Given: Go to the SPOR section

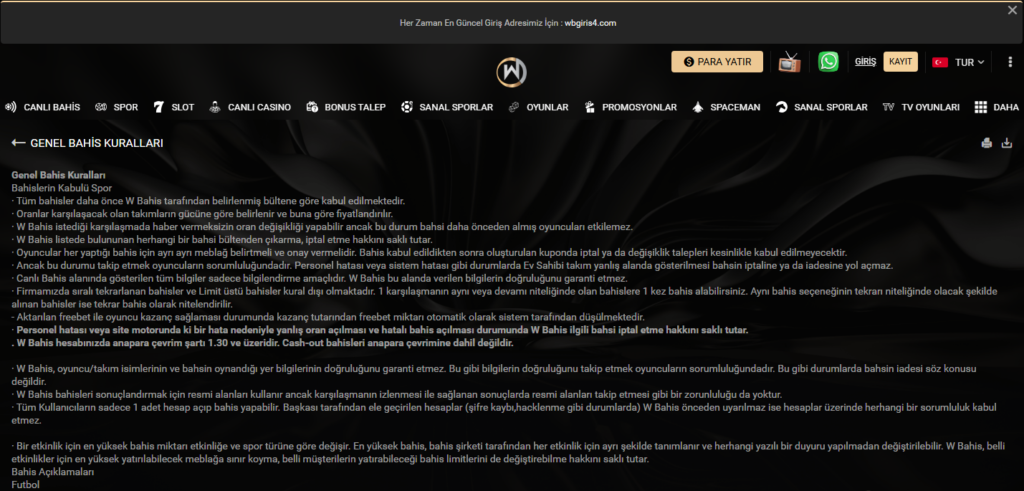Looking at the screenshot, I should pyautogui.click(x=126, y=107).
